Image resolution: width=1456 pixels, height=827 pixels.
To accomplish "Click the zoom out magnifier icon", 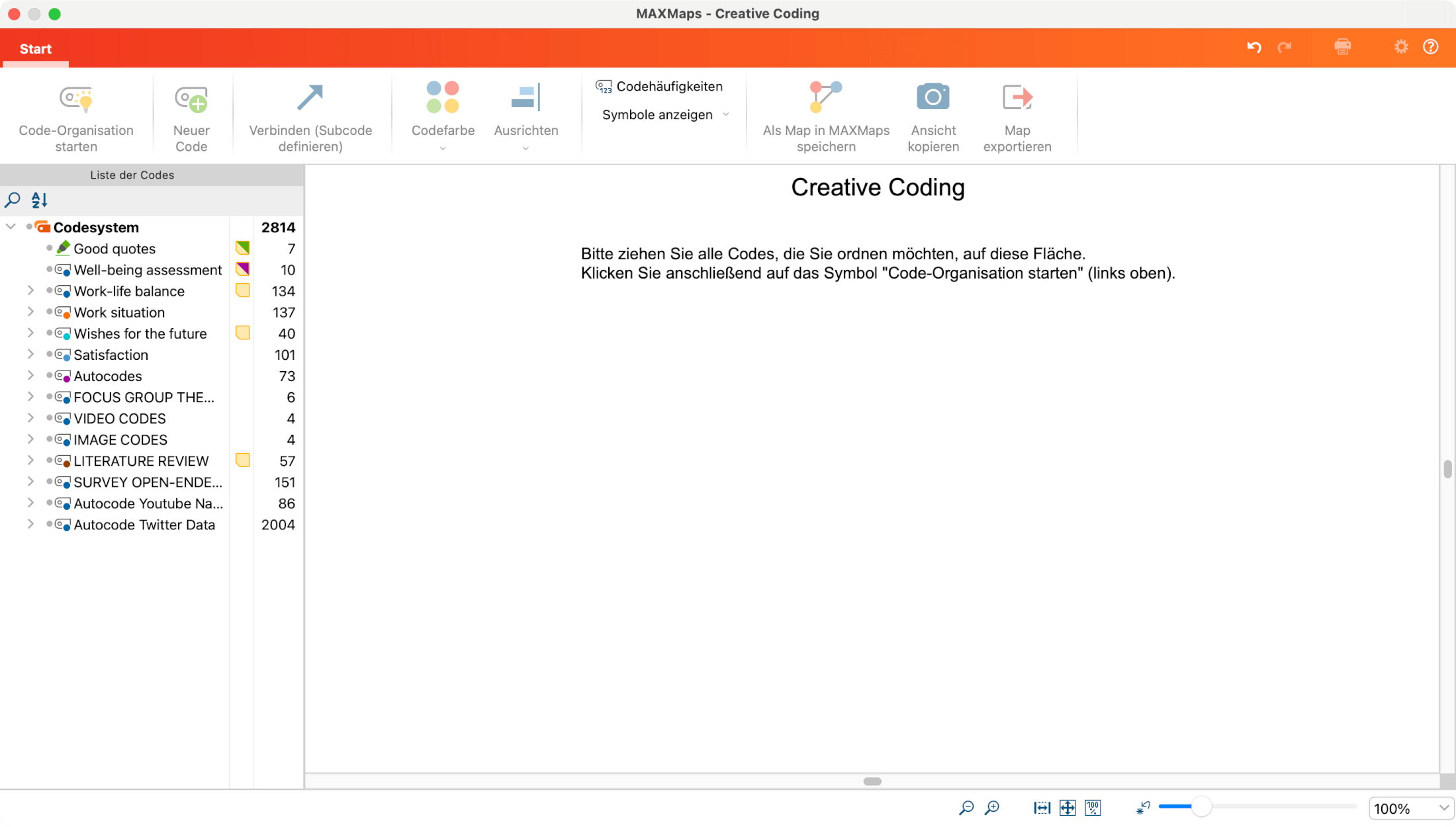I will [x=966, y=808].
